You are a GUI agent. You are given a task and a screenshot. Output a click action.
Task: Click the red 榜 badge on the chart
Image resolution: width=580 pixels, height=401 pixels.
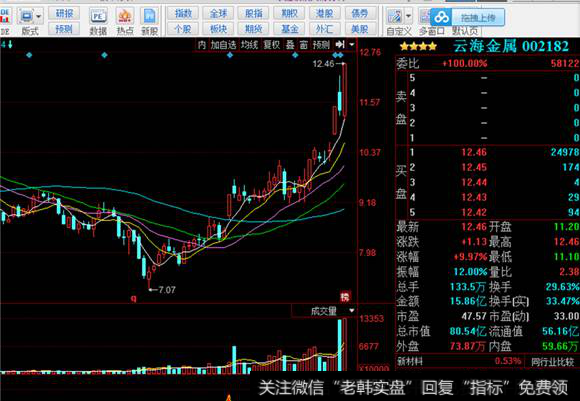pos(345,297)
